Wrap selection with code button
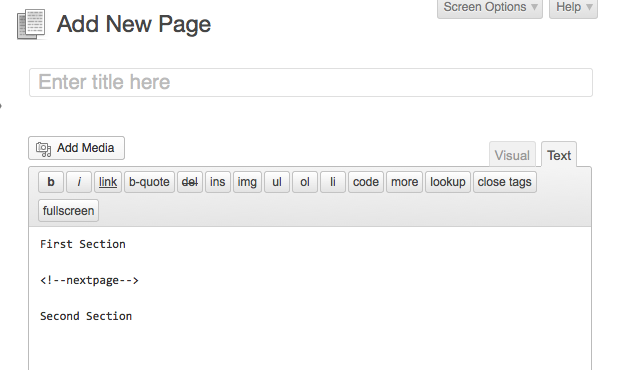Viewport: 621px width, 370px height. coord(366,182)
